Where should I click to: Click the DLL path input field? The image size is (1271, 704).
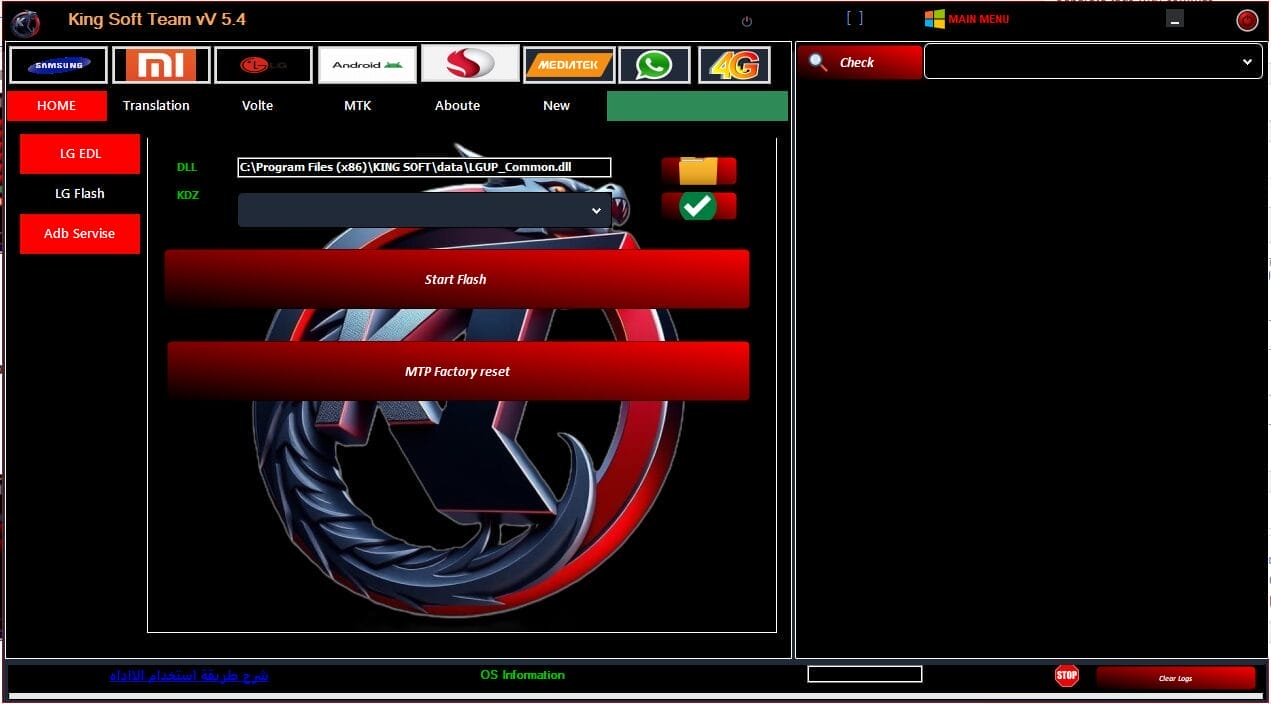click(x=424, y=167)
